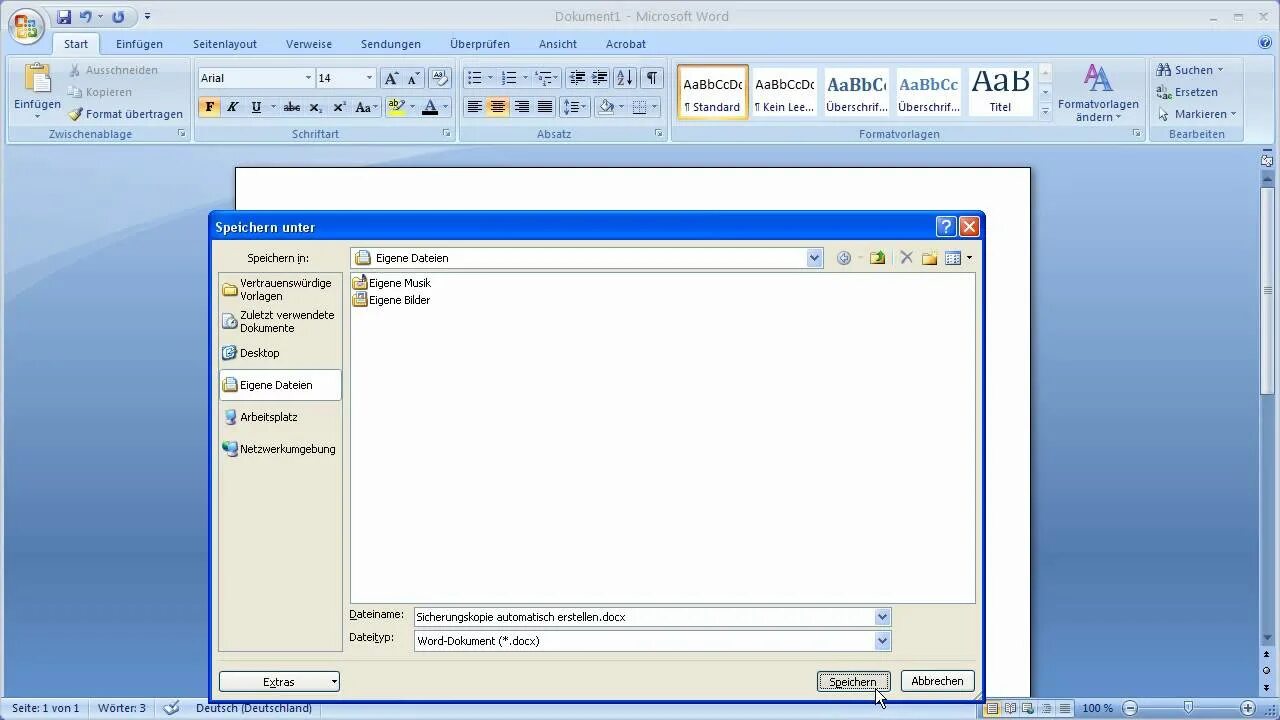
Task: Open the Verweise ribbon tab
Action: 309,44
